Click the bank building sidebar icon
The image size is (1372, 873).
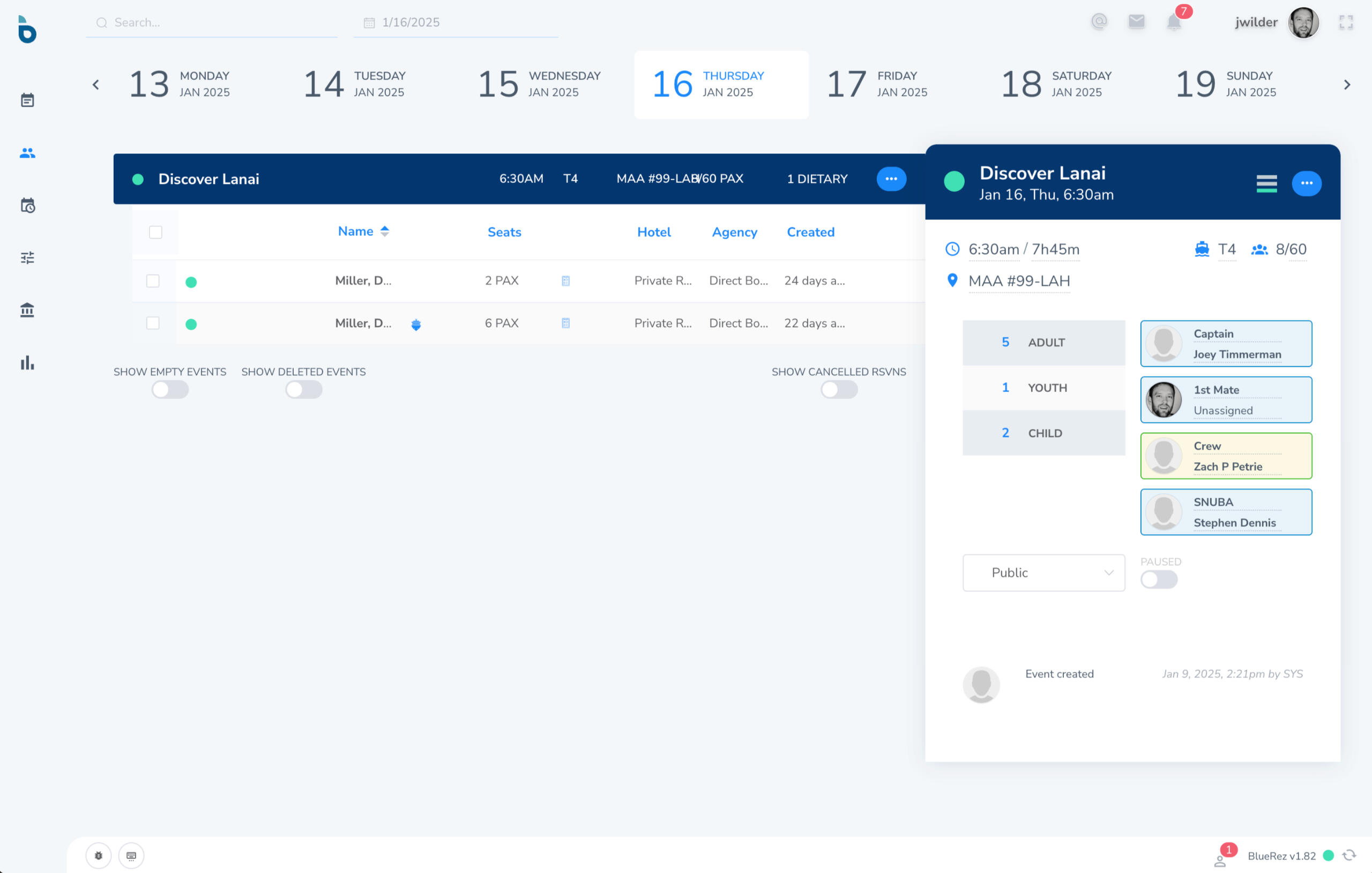(27, 310)
